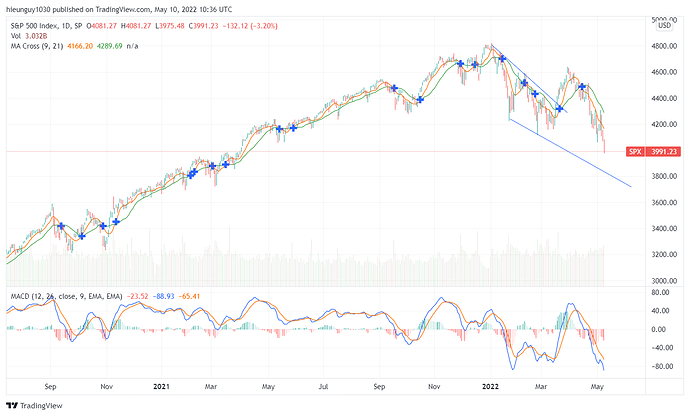Click the first Sep label on time axis
The width and height of the screenshot is (690, 416).
click(x=51, y=387)
